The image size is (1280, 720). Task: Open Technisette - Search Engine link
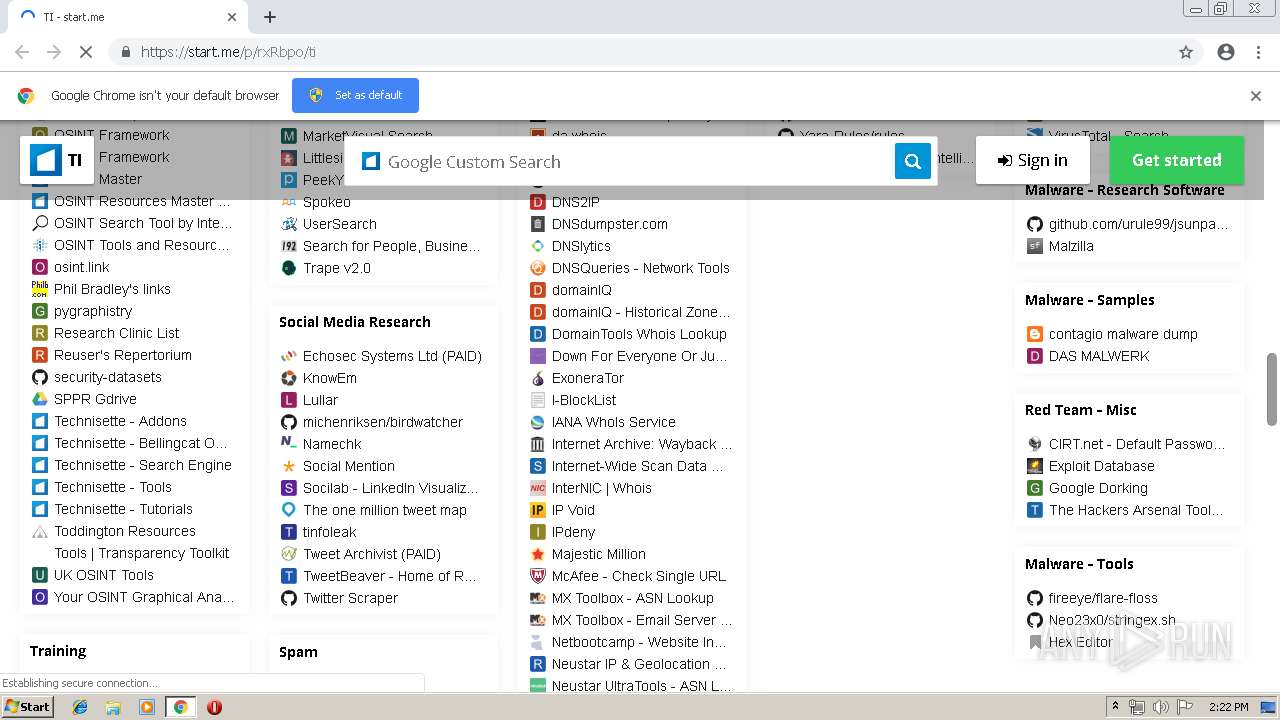143,465
